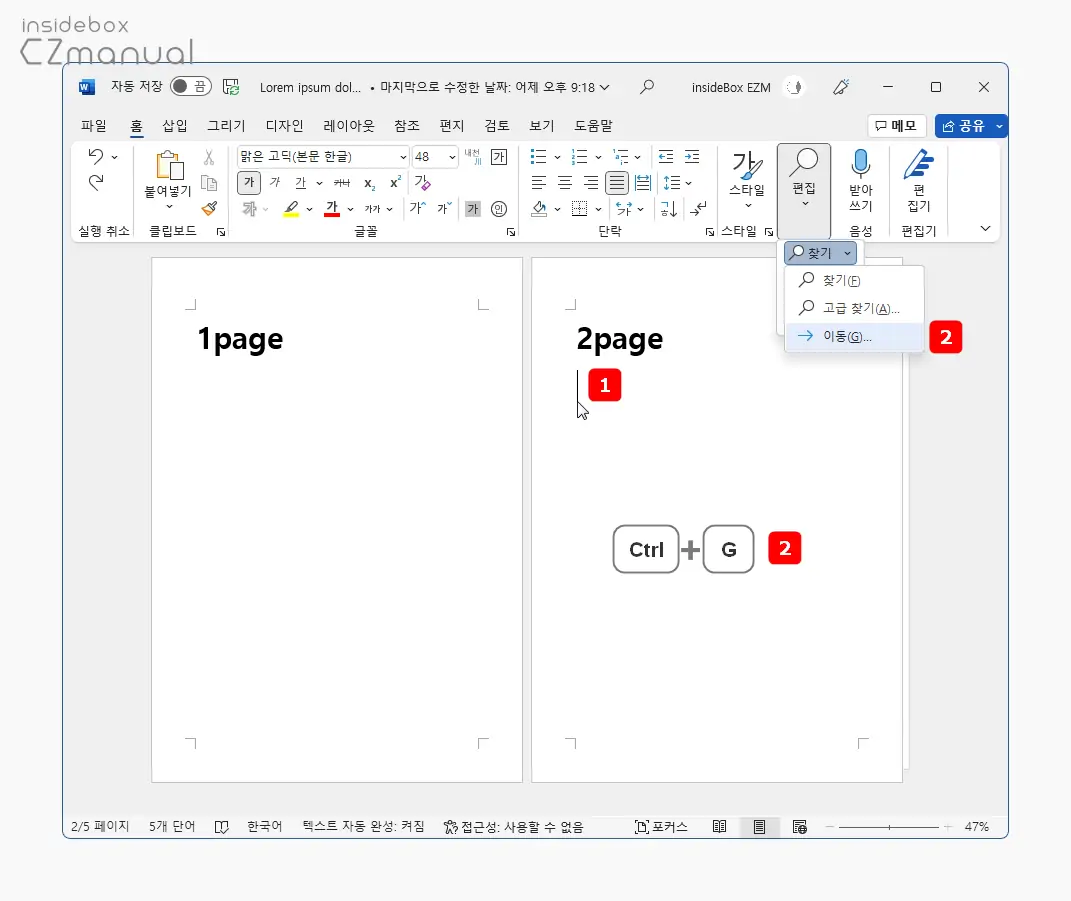Decrease paragraph indent
Screen dimensions: 1071x901
(x=666, y=157)
